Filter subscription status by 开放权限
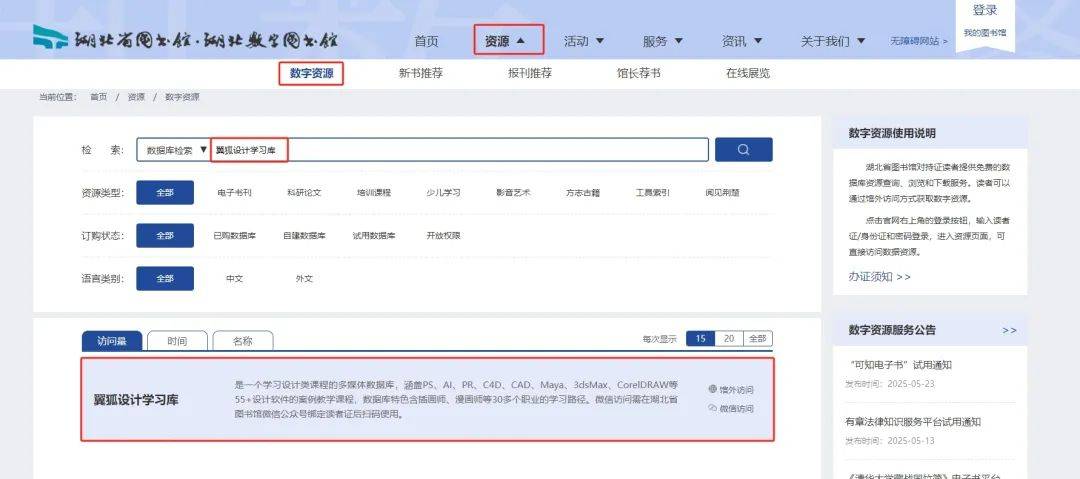Viewport: 1080px width, 479px height. 443,236
